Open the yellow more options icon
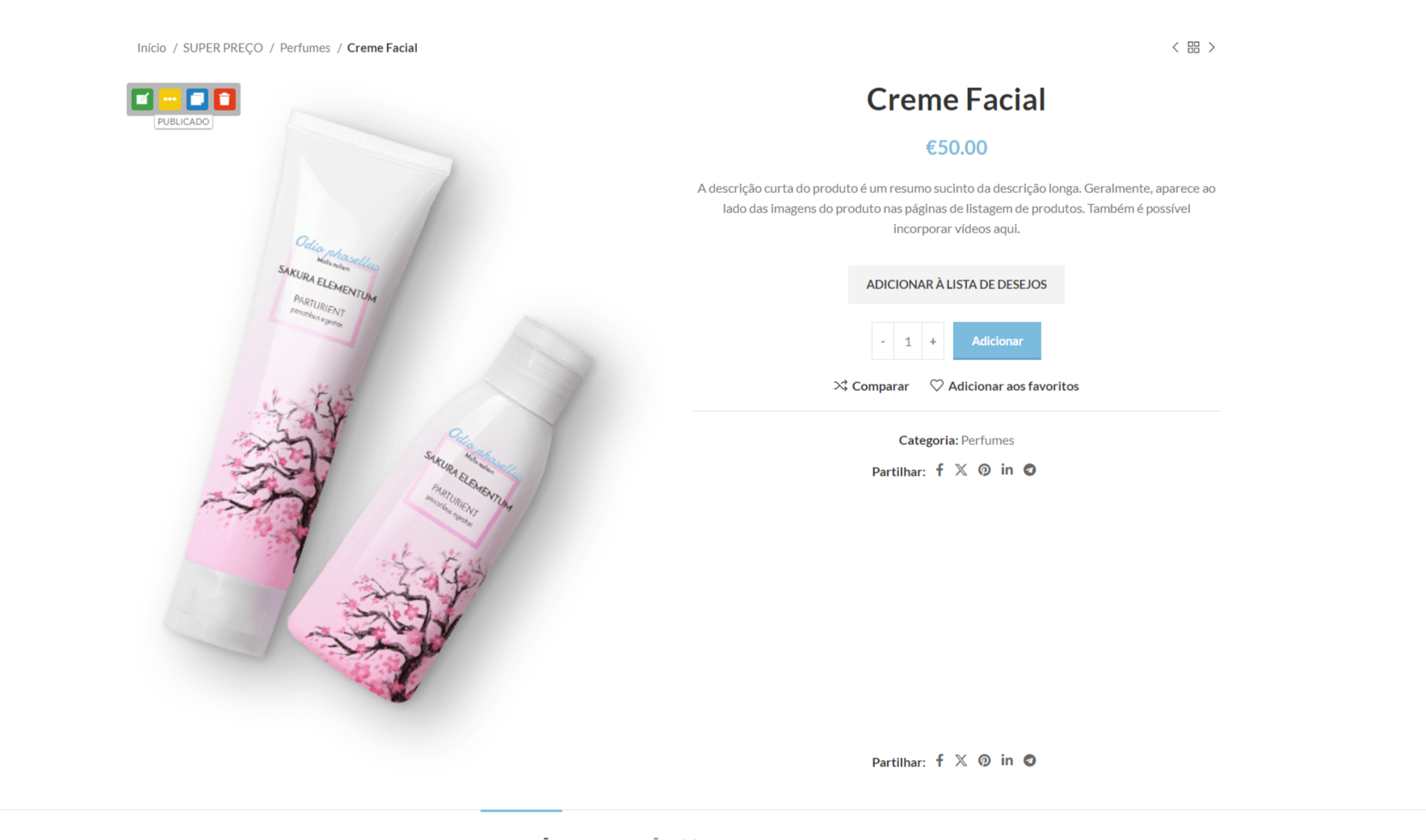The height and width of the screenshot is (840, 1426). point(170,99)
